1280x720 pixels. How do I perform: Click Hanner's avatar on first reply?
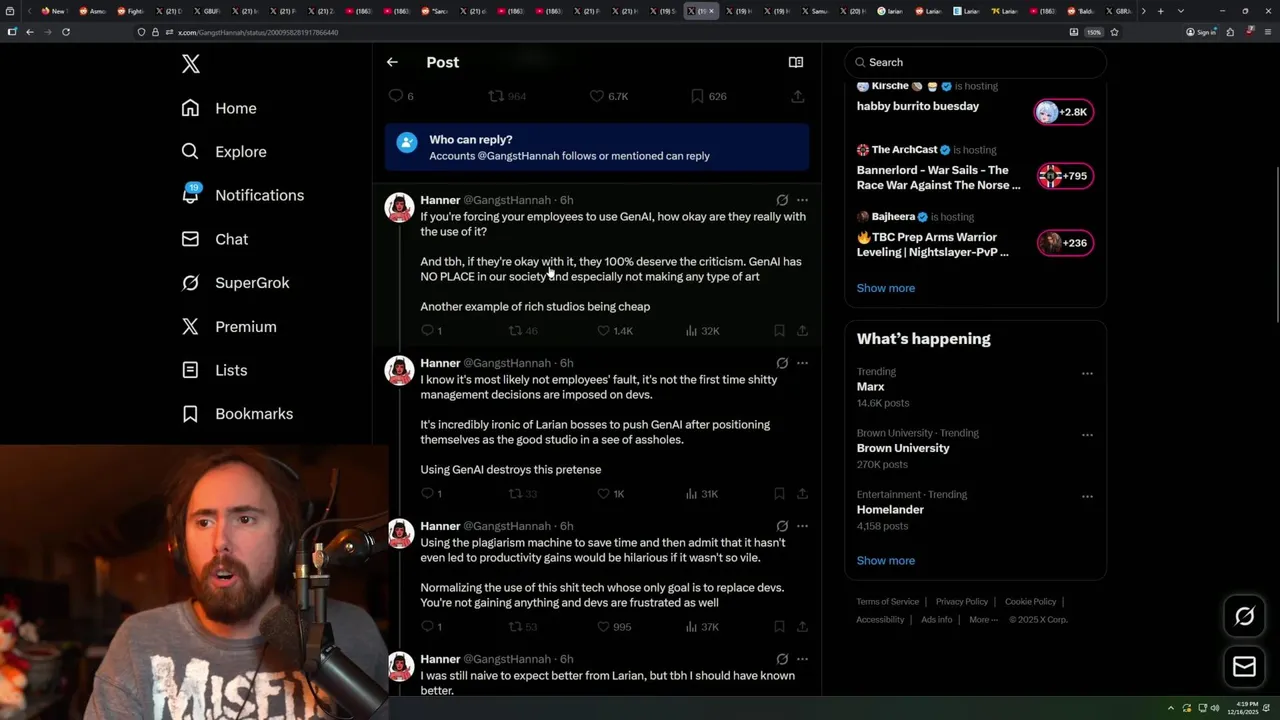tap(400, 207)
